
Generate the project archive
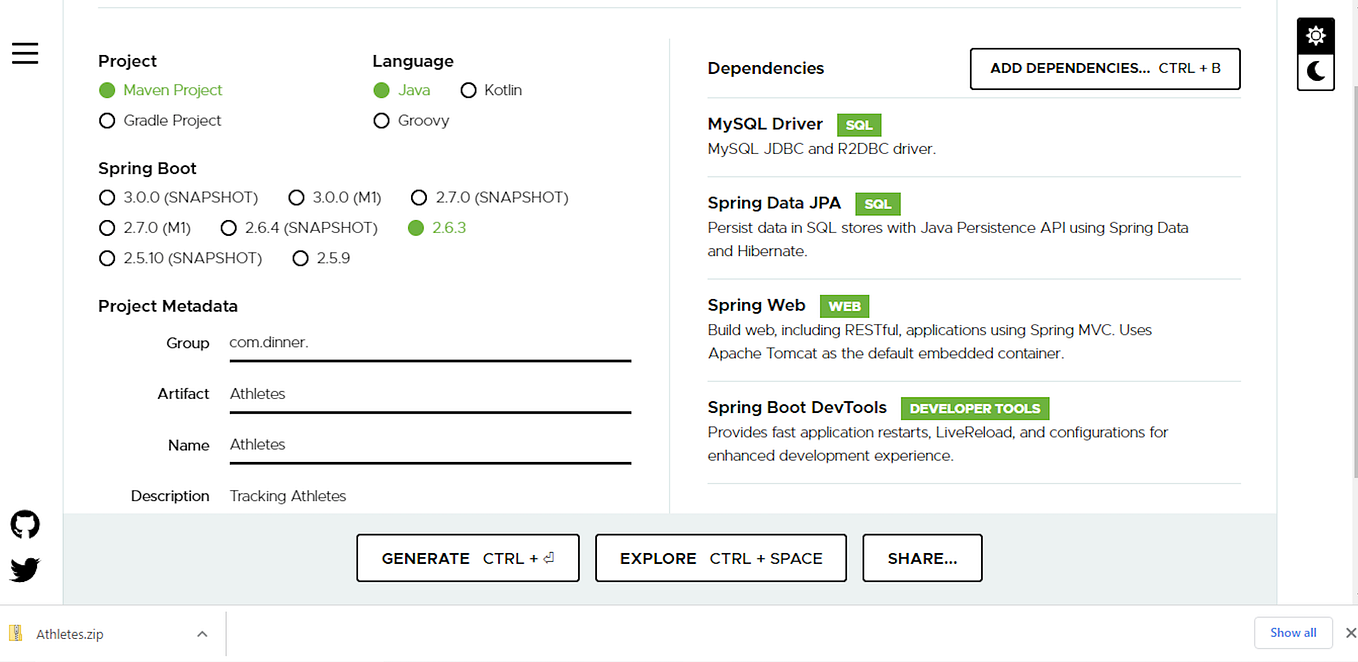[x=467, y=558]
